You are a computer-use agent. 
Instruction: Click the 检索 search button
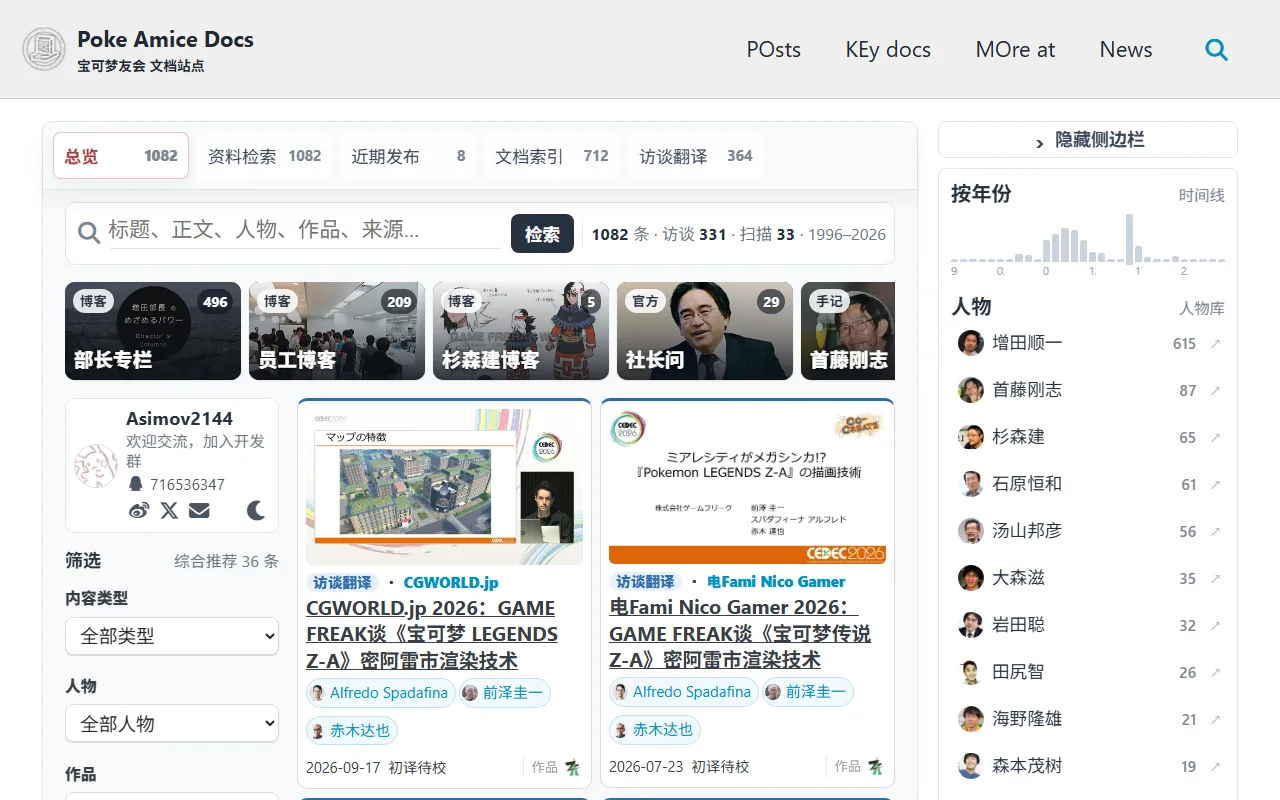coord(542,234)
